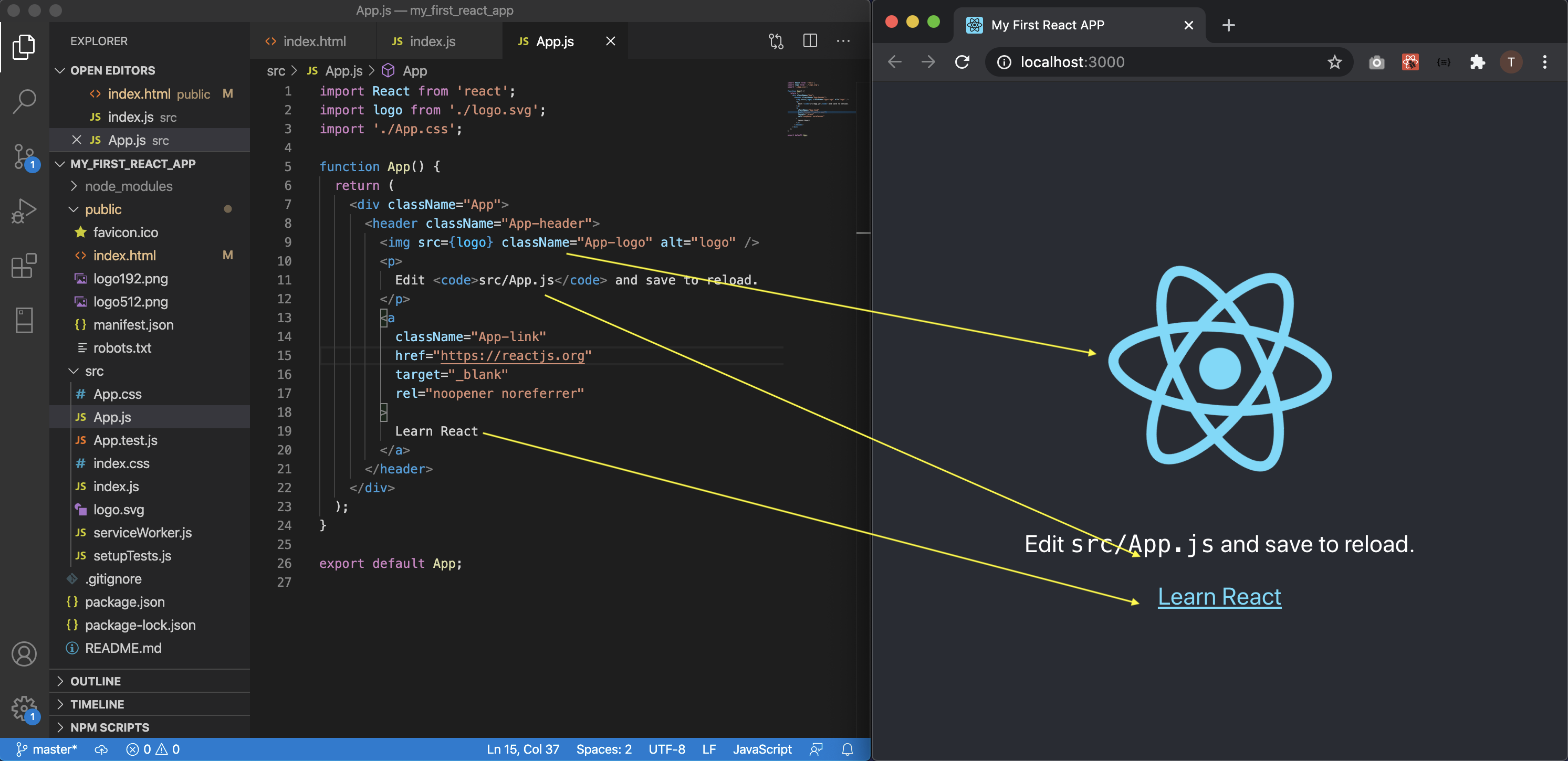Change indentation via Spaces: 2

pyautogui.click(x=604, y=749)
